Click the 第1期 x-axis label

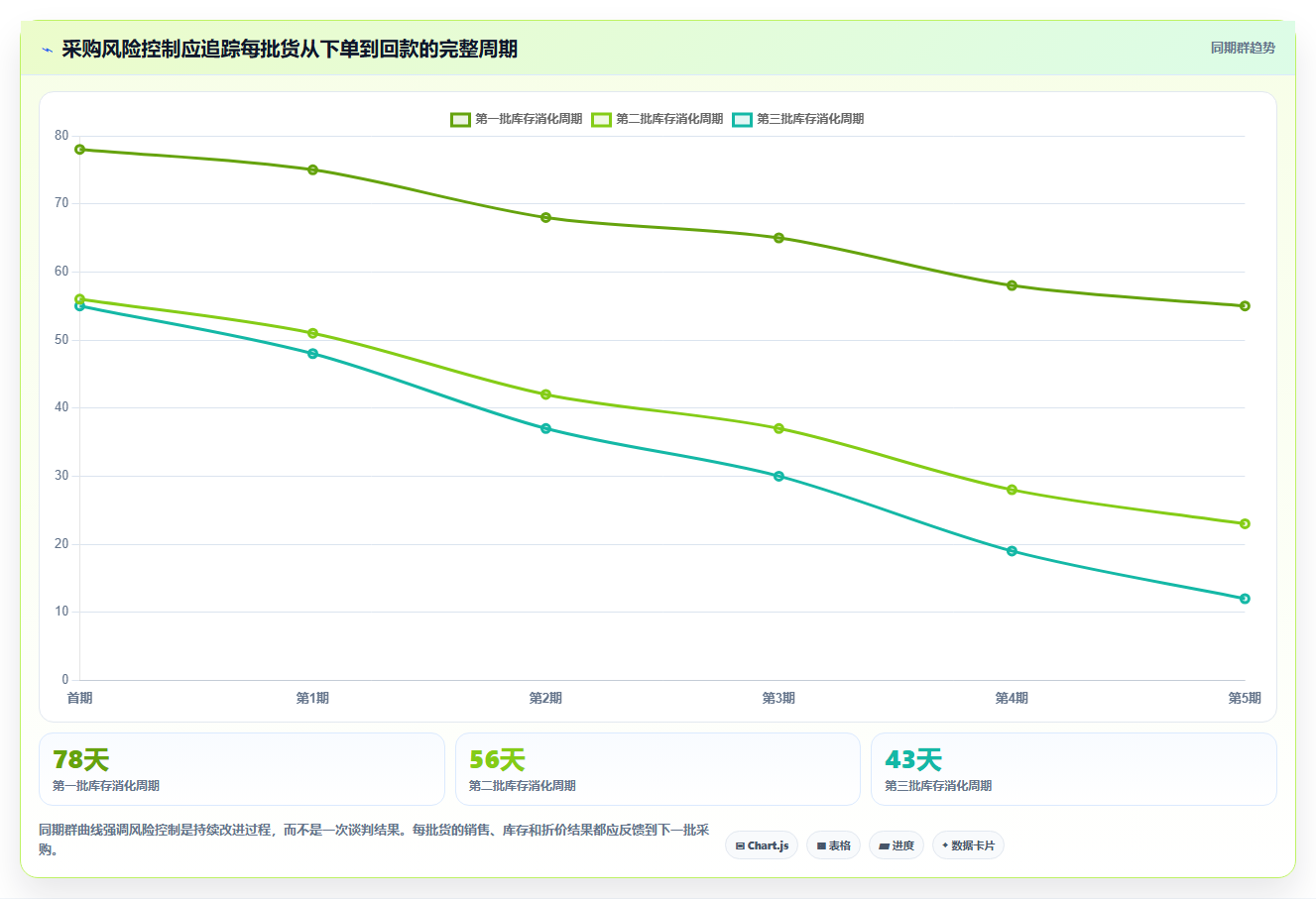click(312, 699)
